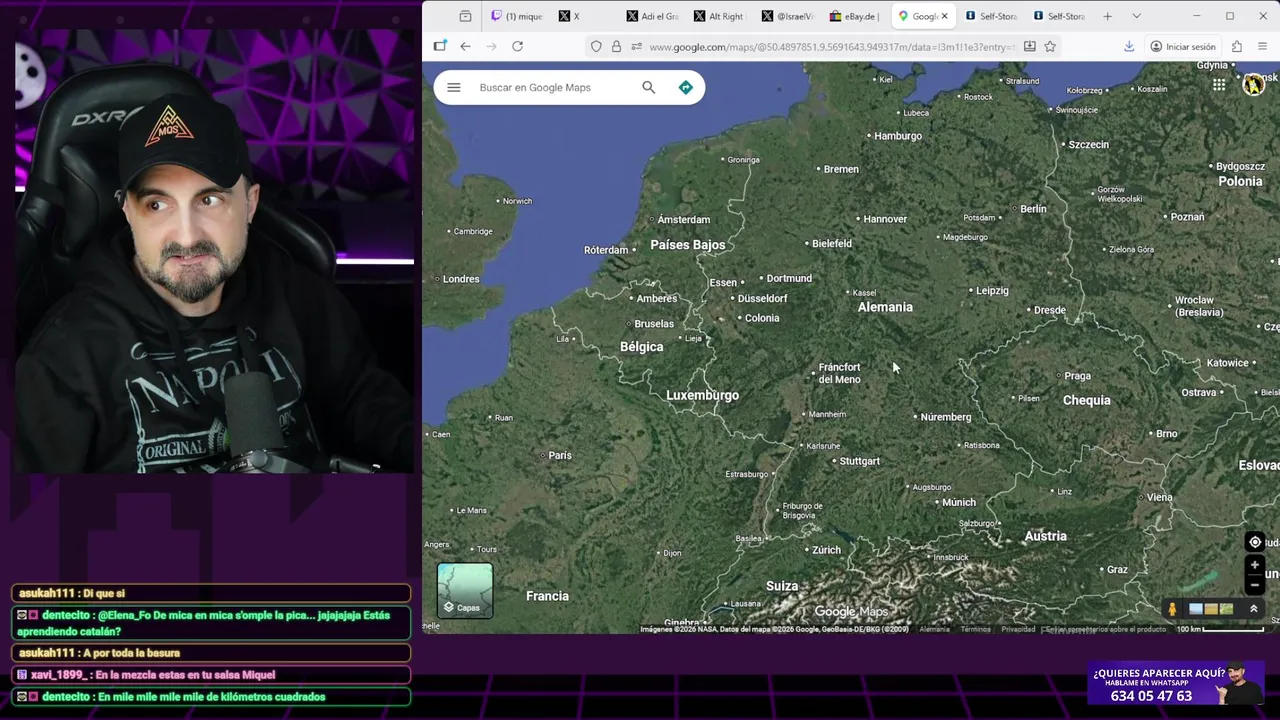Click the Hamburgo city label
Viewport: 1280px width, 720px height.
point(898,136)
